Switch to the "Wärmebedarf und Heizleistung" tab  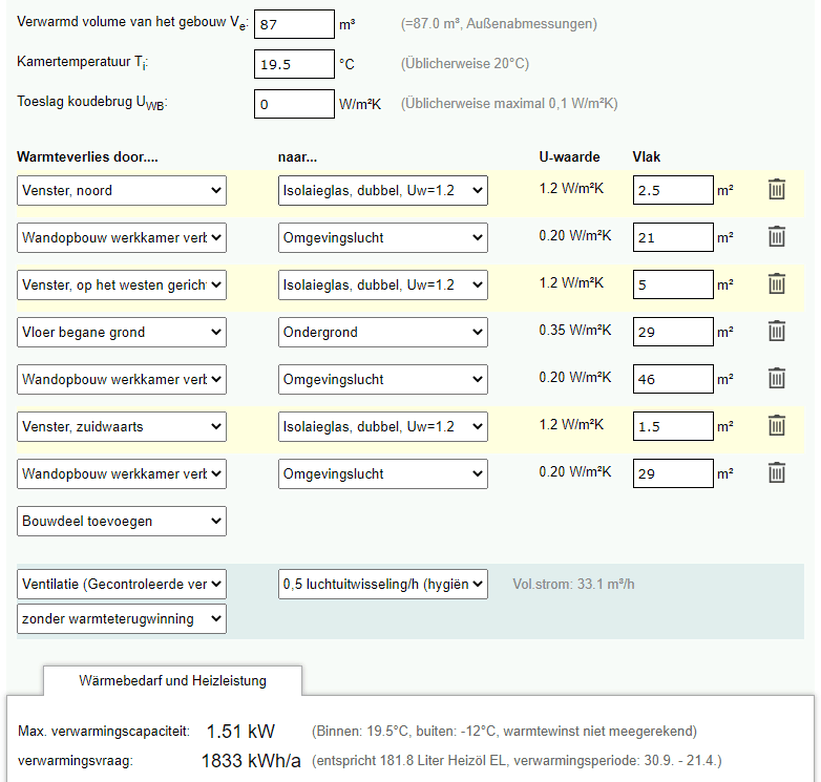171,681
